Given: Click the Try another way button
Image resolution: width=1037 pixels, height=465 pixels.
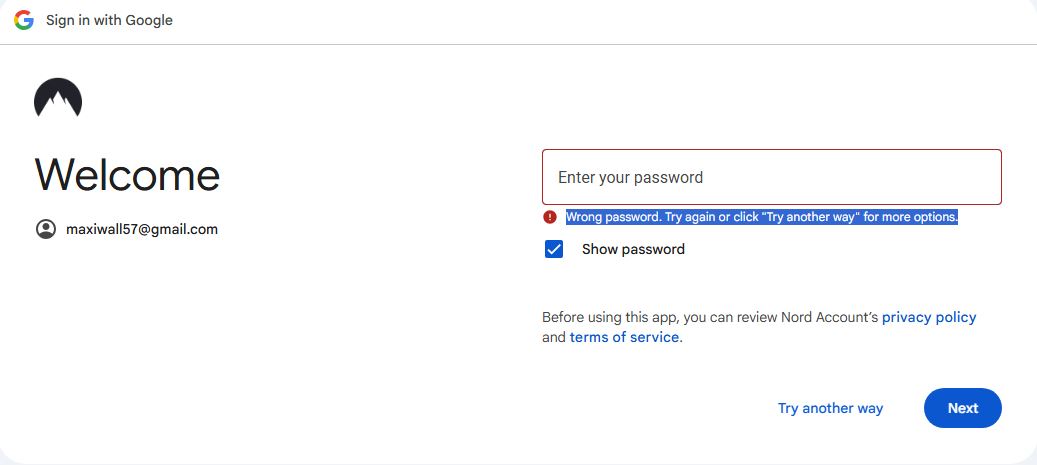Looking at the screenshot, I should pos(830,408).
